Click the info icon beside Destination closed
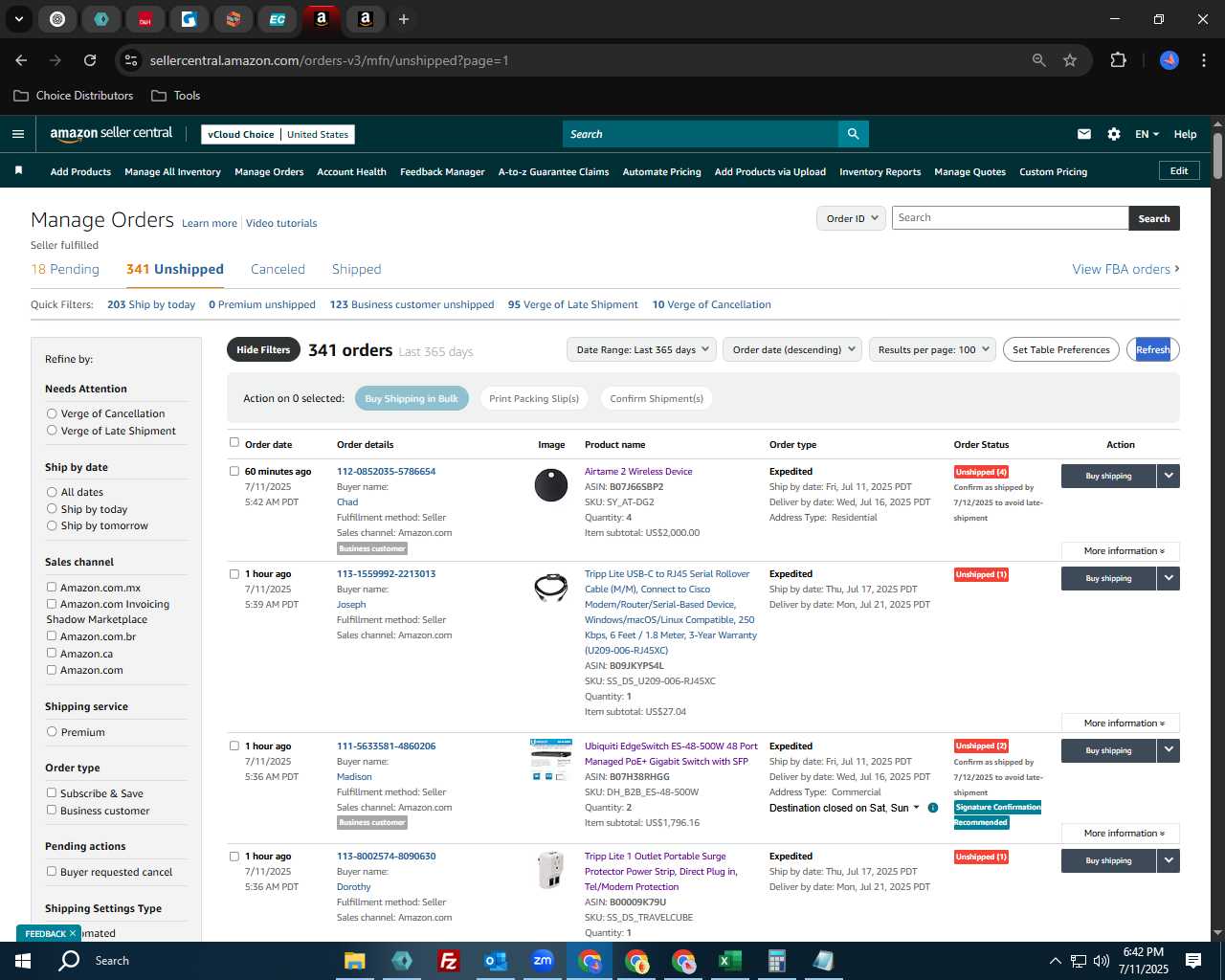 (x=933, y=808)
